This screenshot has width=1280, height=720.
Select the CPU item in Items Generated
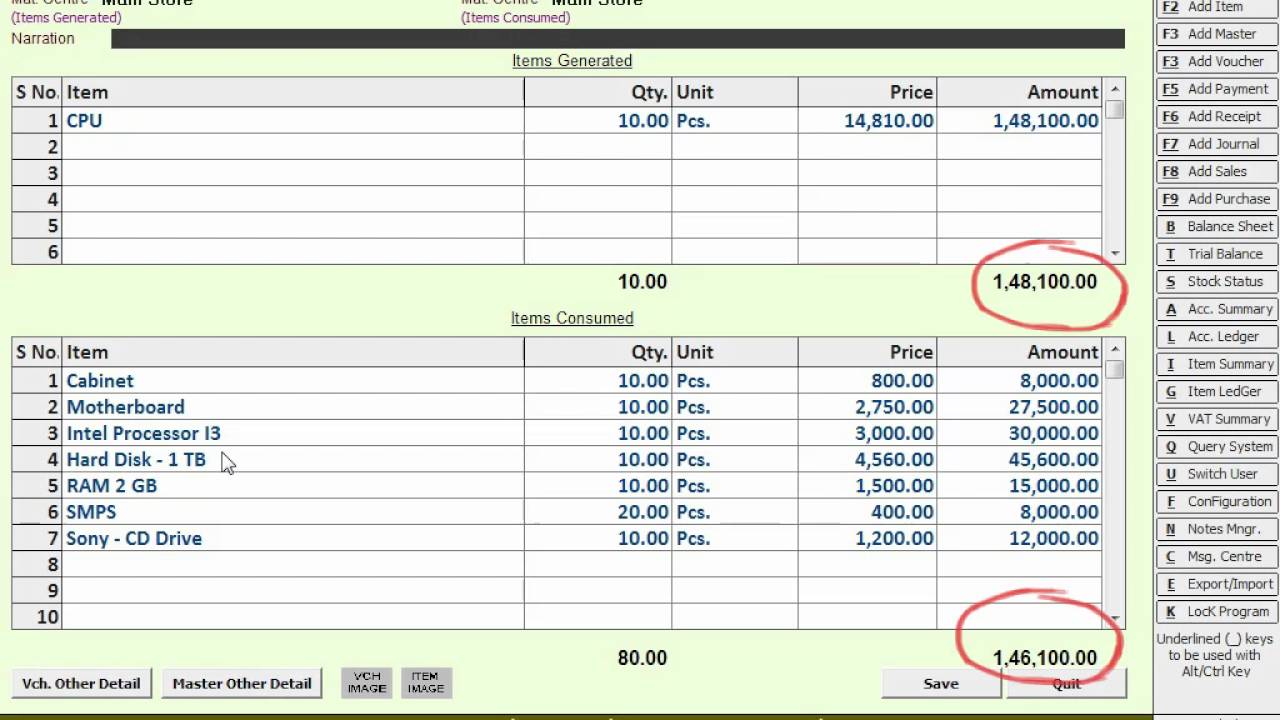click(84, 120)
